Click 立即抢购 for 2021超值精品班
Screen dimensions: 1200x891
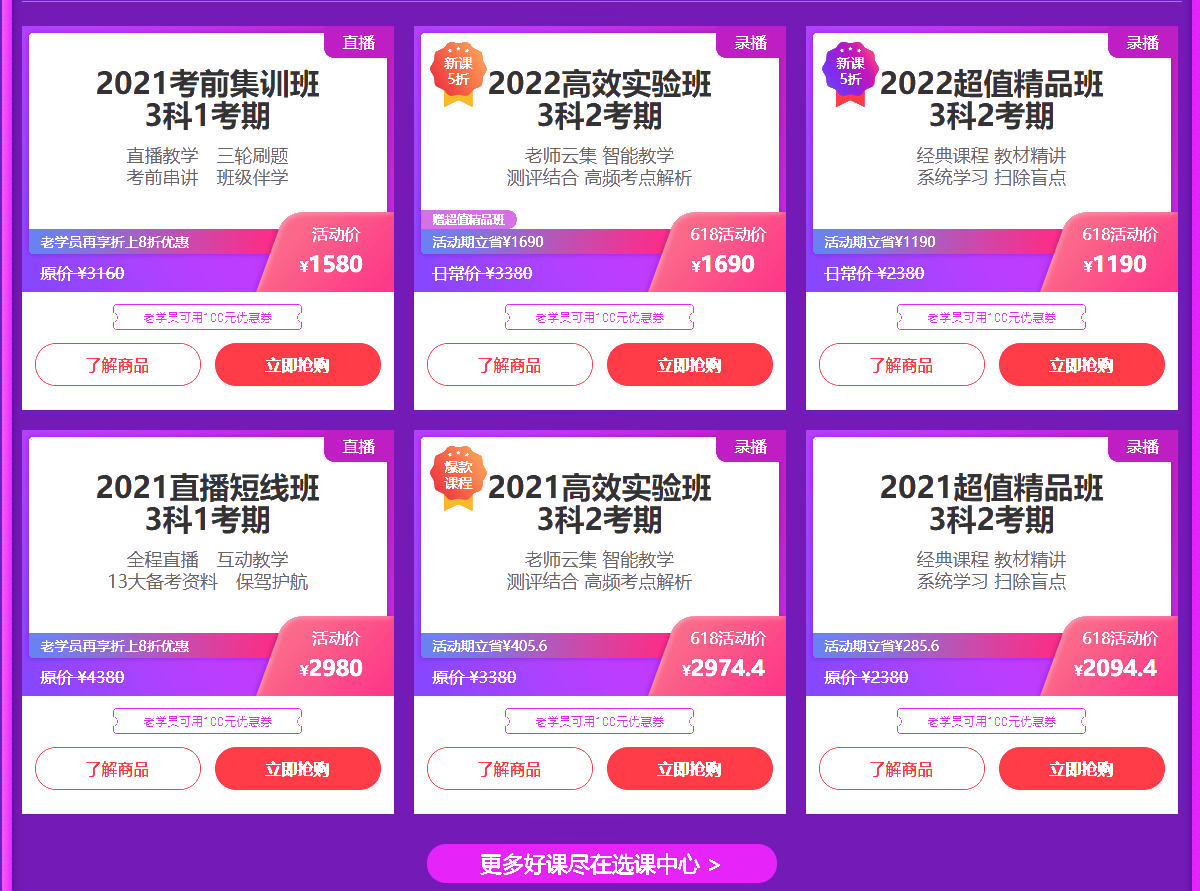click(1082, 769)
